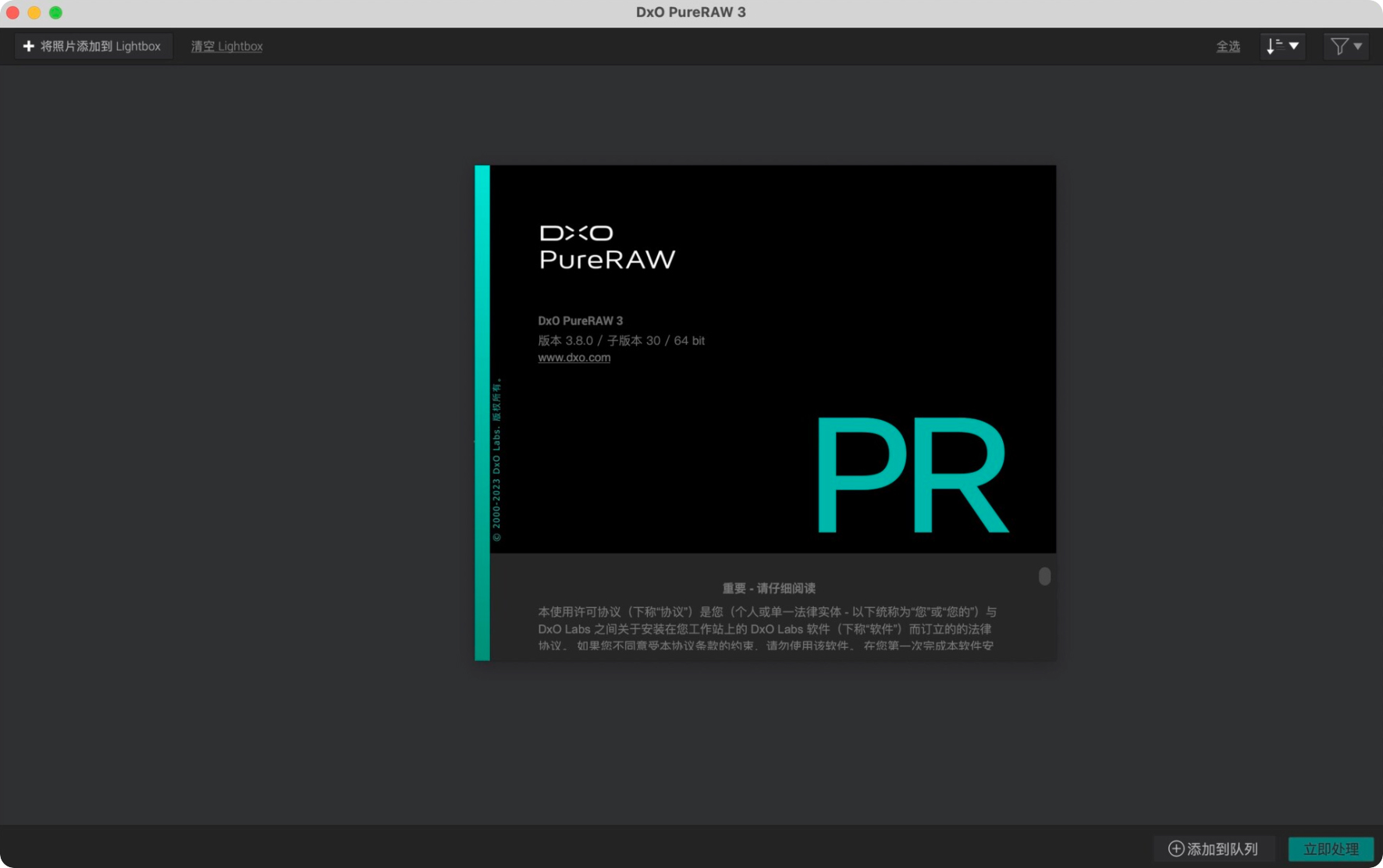
Task: Click the DxO PureRAW logo
Action: 607,247
